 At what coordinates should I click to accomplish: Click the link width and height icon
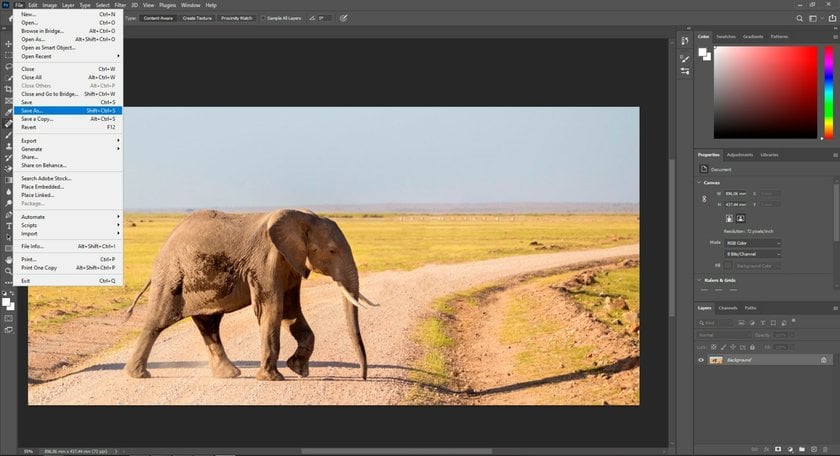[x=704, y=199]
